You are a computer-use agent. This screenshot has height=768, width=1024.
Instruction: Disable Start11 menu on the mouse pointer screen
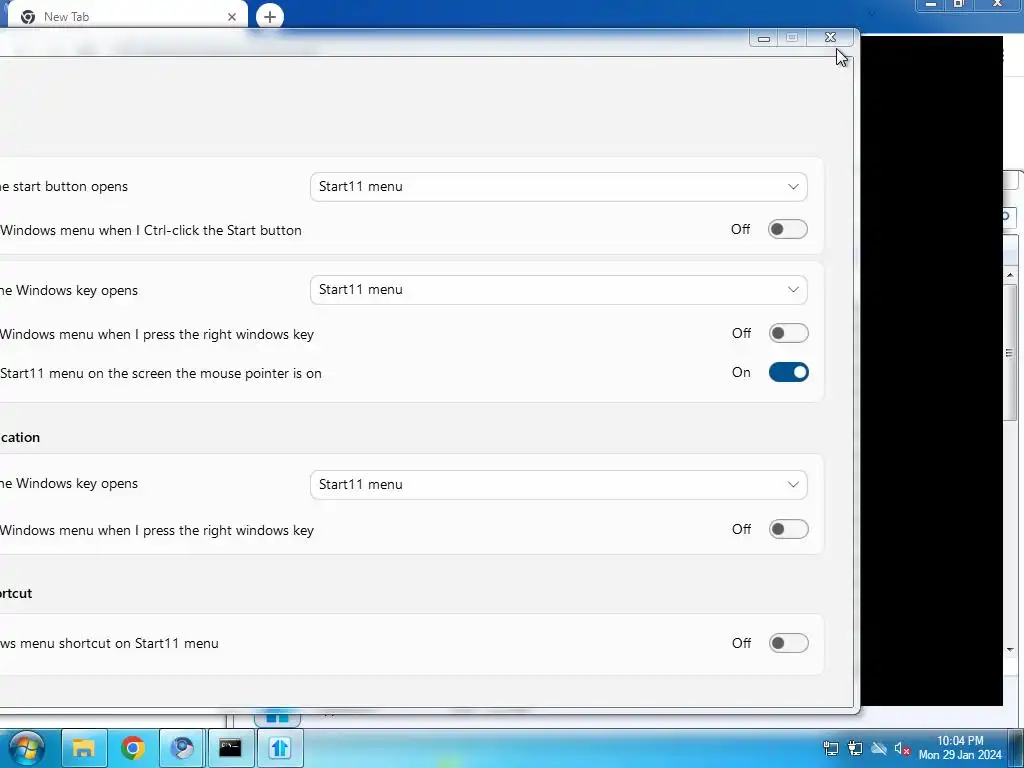pos(788,372)
